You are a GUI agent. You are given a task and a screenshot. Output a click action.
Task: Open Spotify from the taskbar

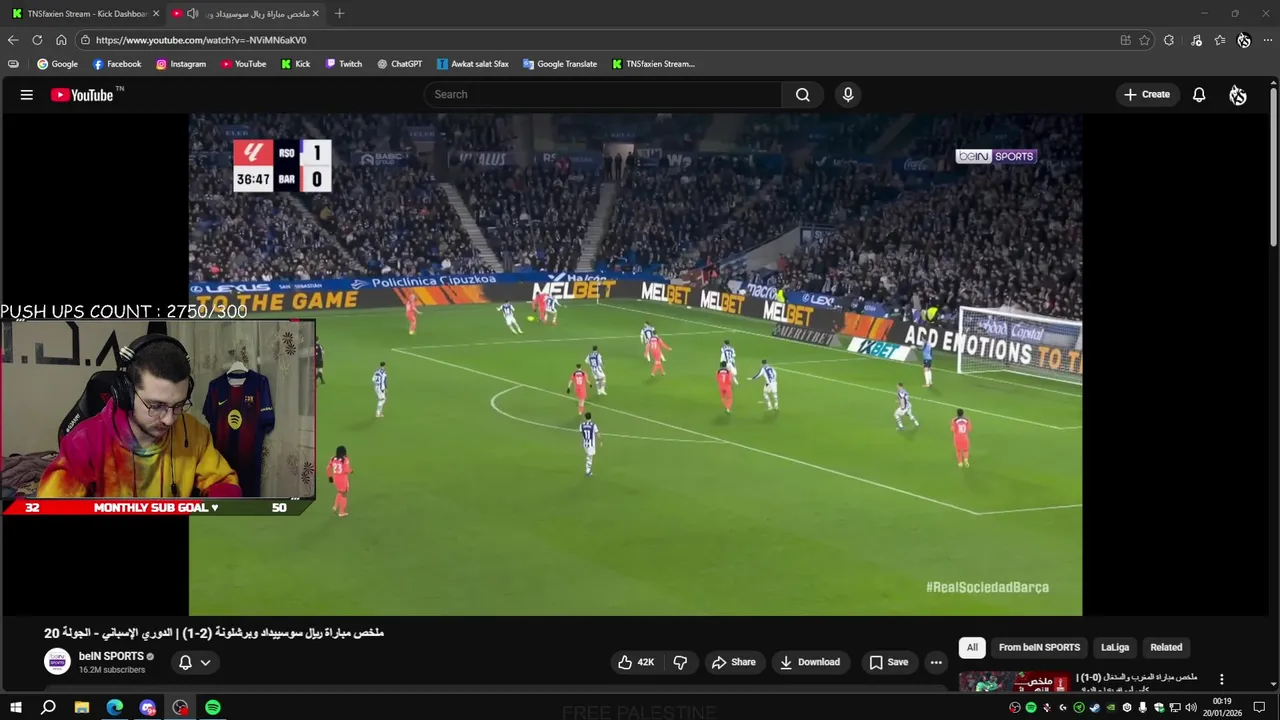pos(213,707)
